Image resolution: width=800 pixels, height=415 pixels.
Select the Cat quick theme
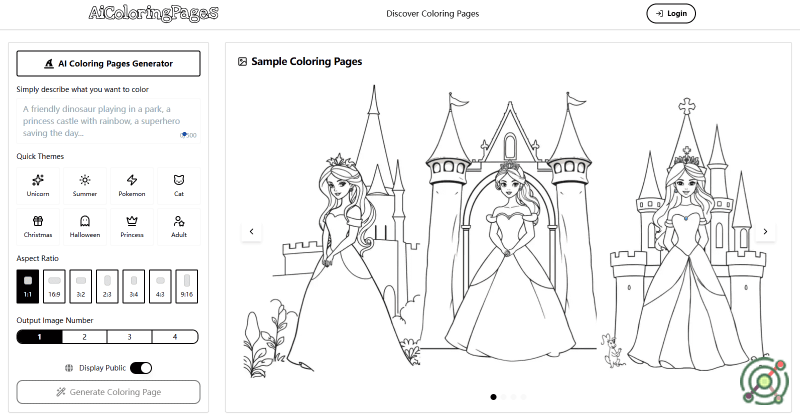(179, 185)
